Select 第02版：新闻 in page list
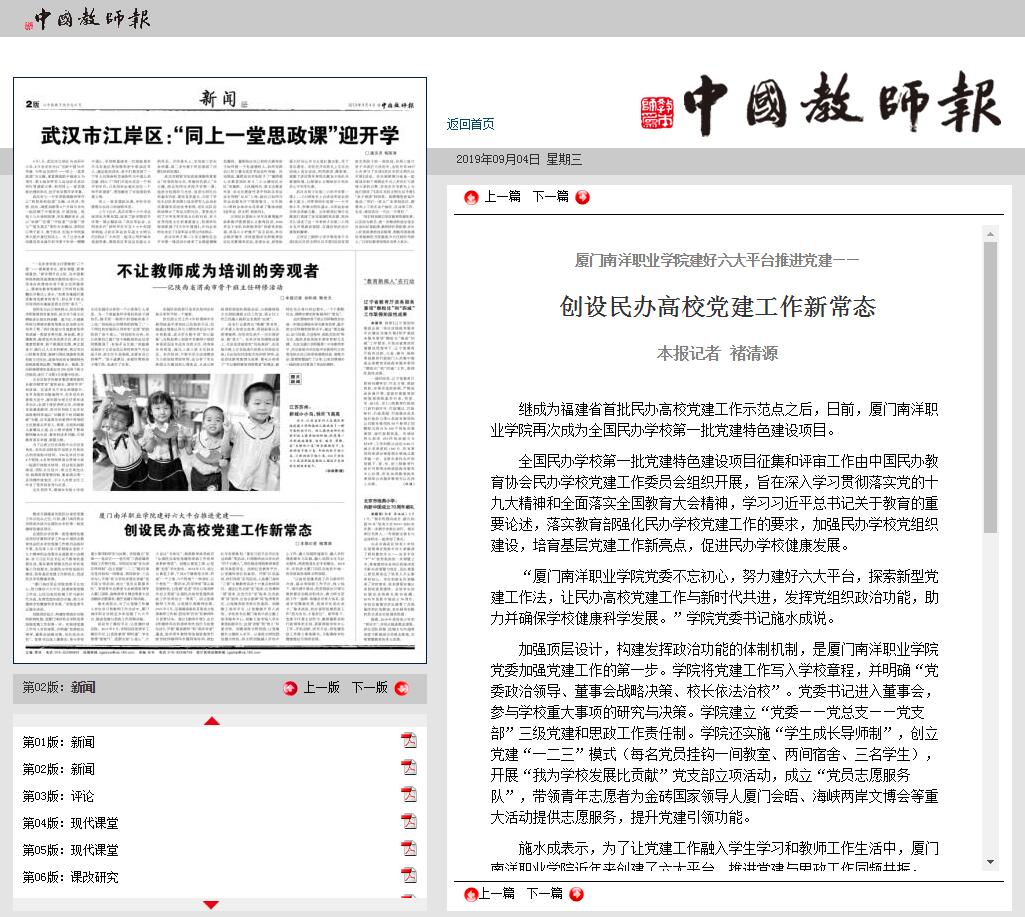The image size is (1025, 917). point(59,769)
